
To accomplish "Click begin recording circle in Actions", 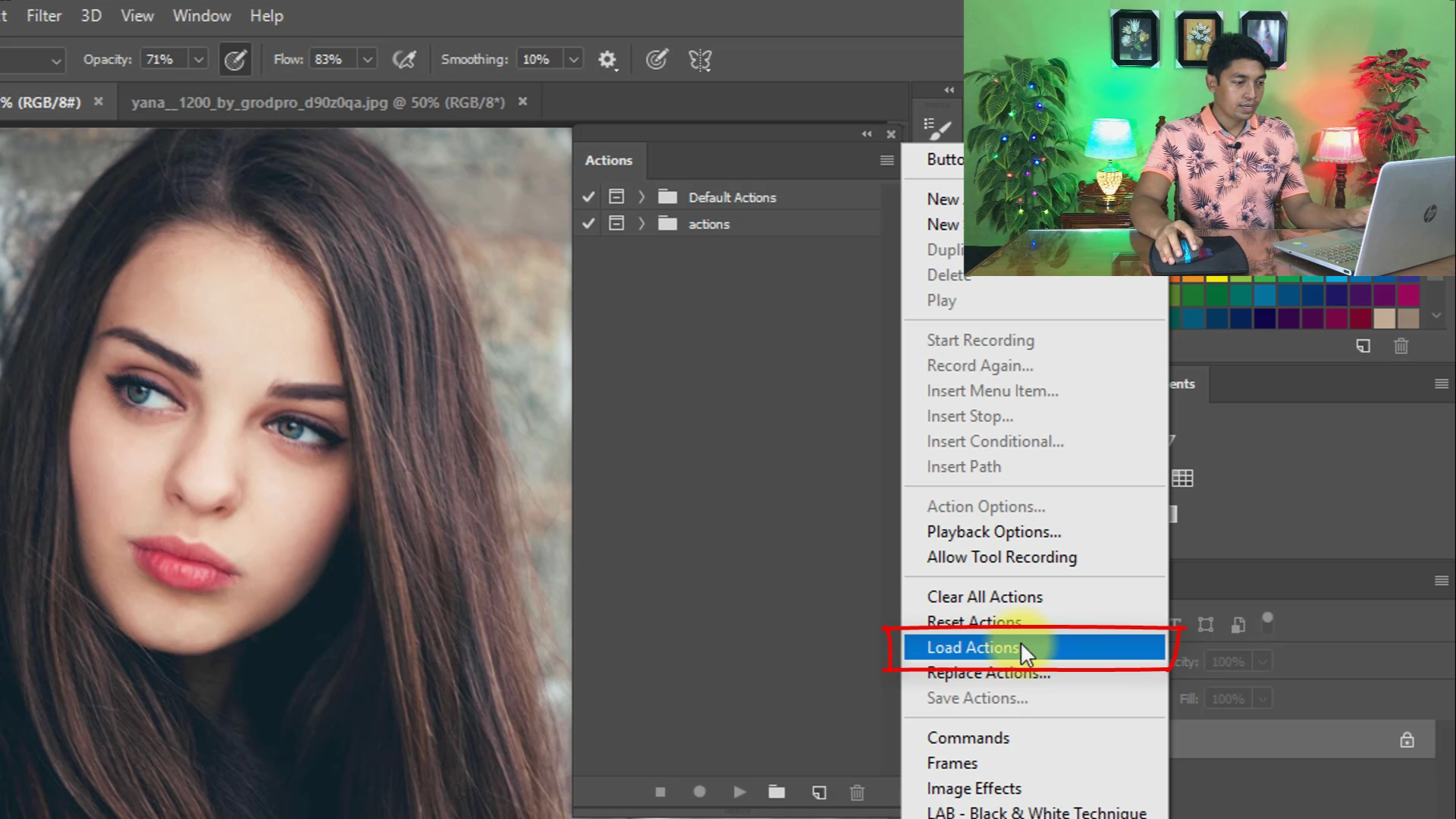I will tap(699, 792).
